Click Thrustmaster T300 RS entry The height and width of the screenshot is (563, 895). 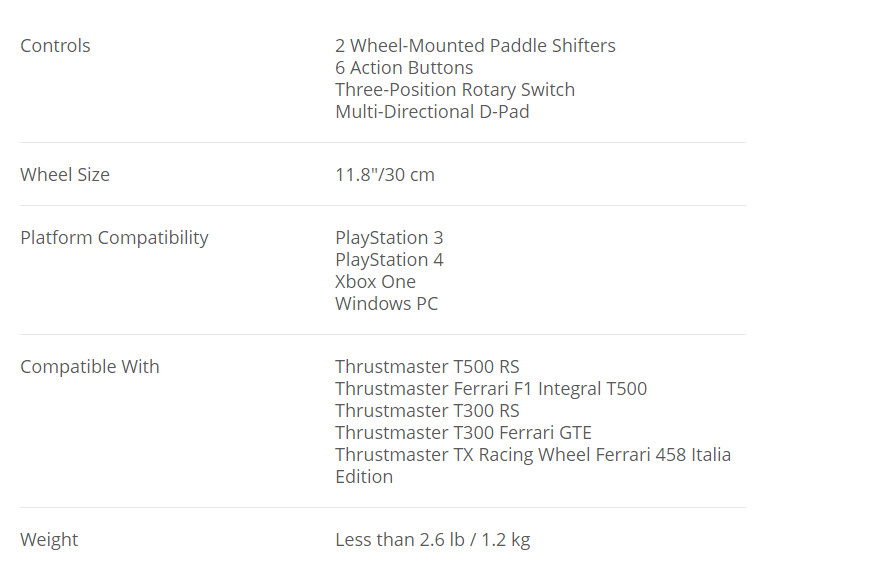click(x=428, y=411)
